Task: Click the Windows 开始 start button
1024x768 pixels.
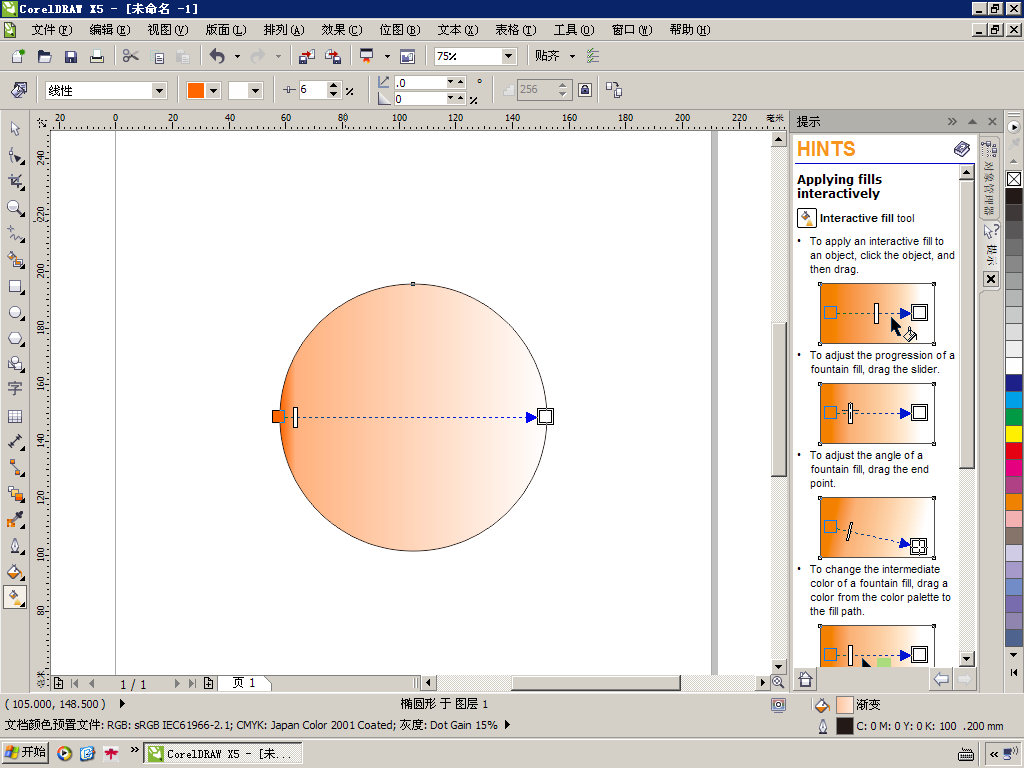Action: coord(26,753)
